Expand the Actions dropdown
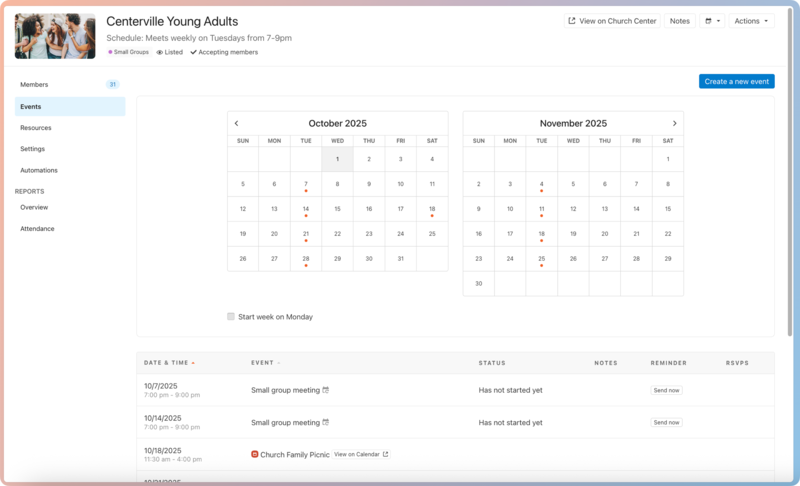Image resolution: width=800 pixels, height=486 pixels. 751,21
